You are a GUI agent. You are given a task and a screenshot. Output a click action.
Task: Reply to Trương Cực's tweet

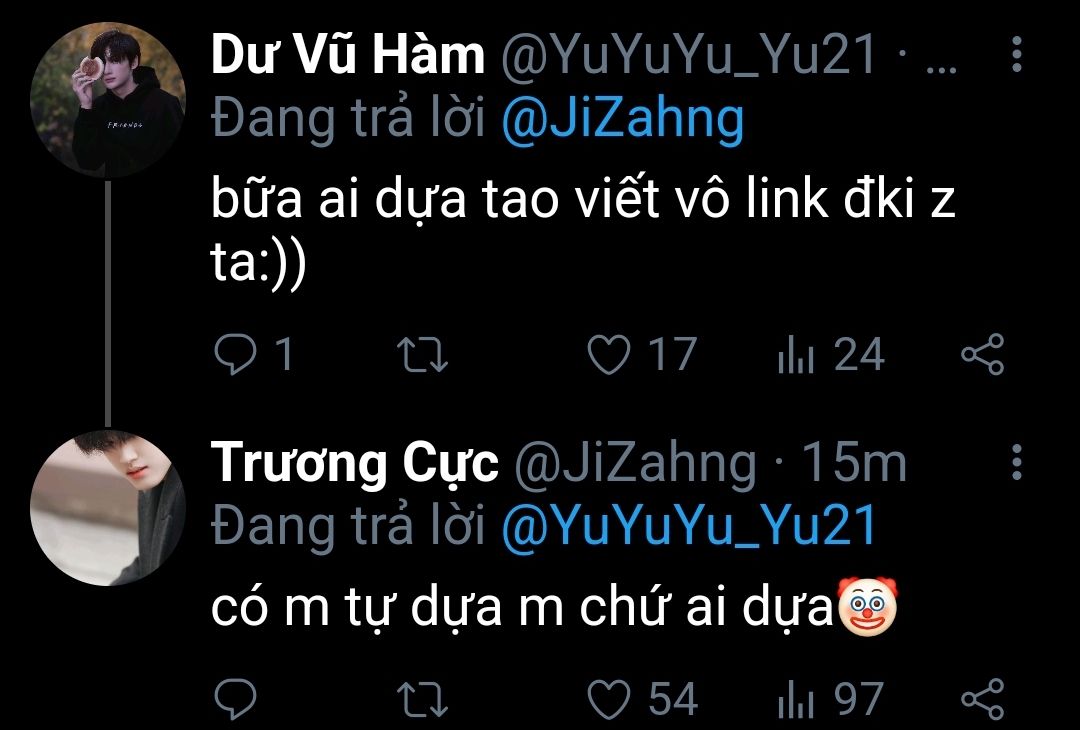tap(236, 699)
